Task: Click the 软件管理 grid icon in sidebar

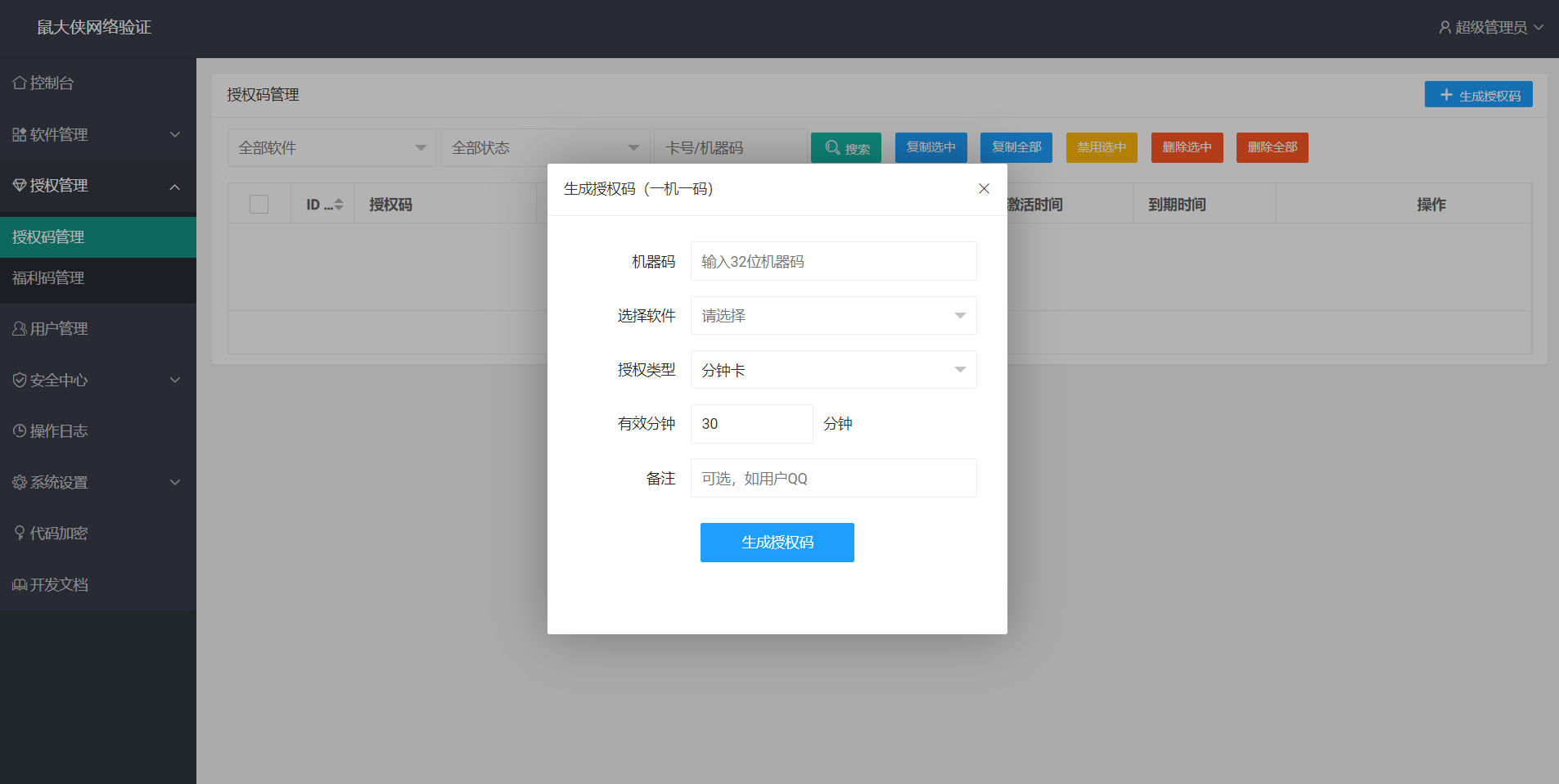Action: pyautogui.click(x=20, y=134)
